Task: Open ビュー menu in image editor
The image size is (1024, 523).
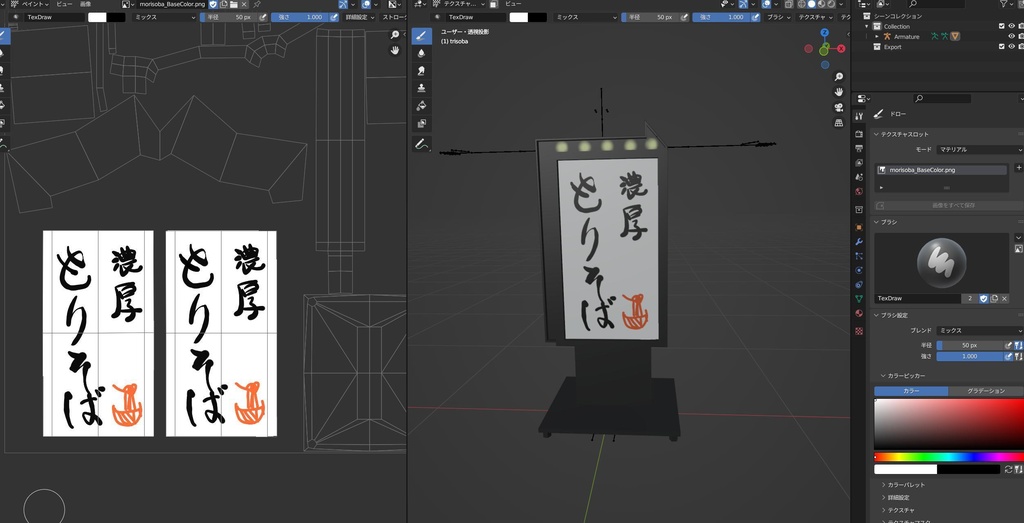Action: pos(64,4)
